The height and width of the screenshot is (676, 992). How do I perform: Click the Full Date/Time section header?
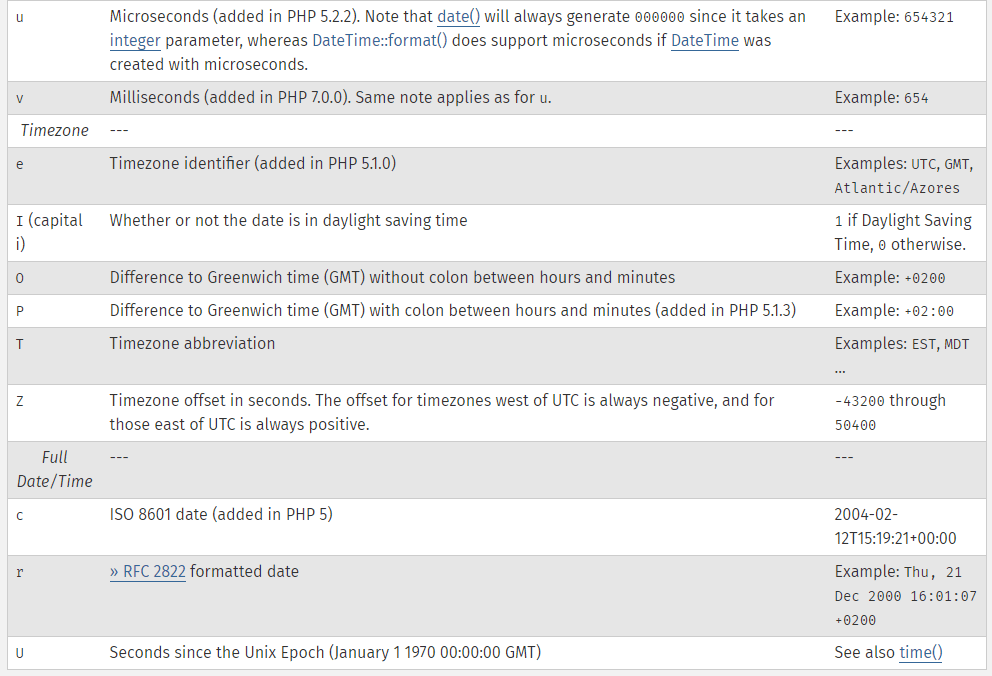[54, 469]
